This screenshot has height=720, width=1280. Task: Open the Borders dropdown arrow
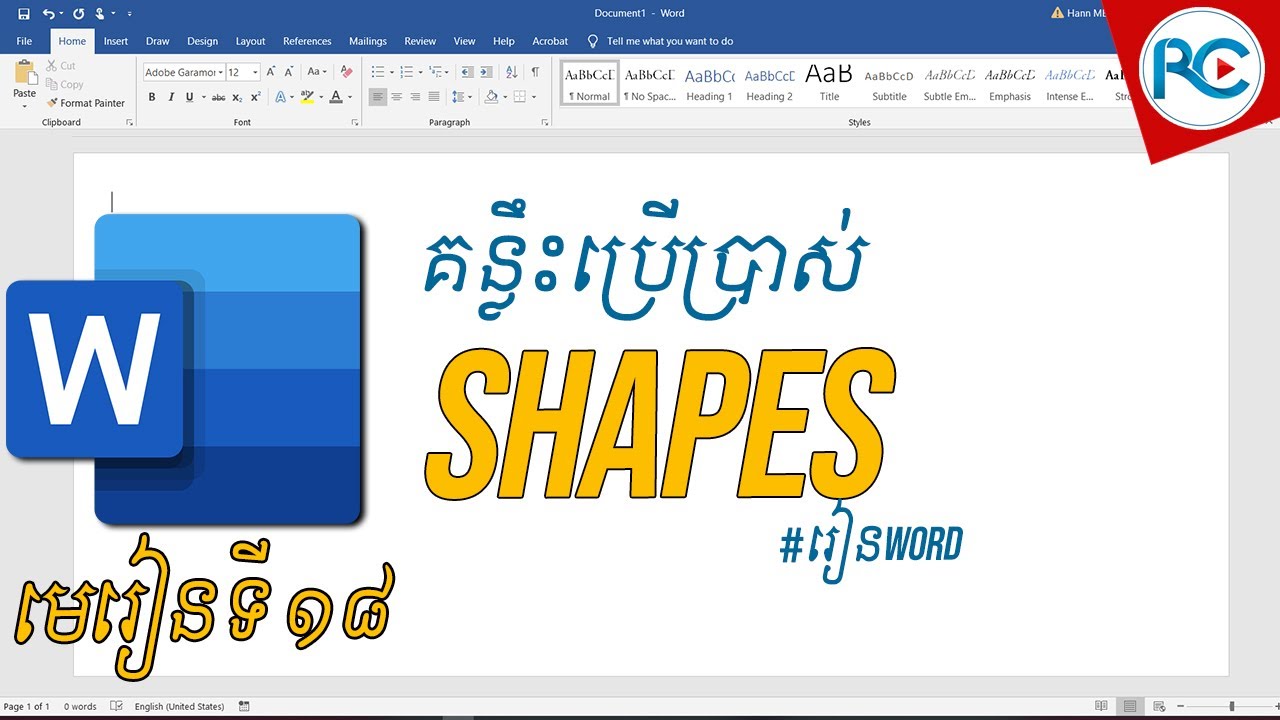pos(534,97)
